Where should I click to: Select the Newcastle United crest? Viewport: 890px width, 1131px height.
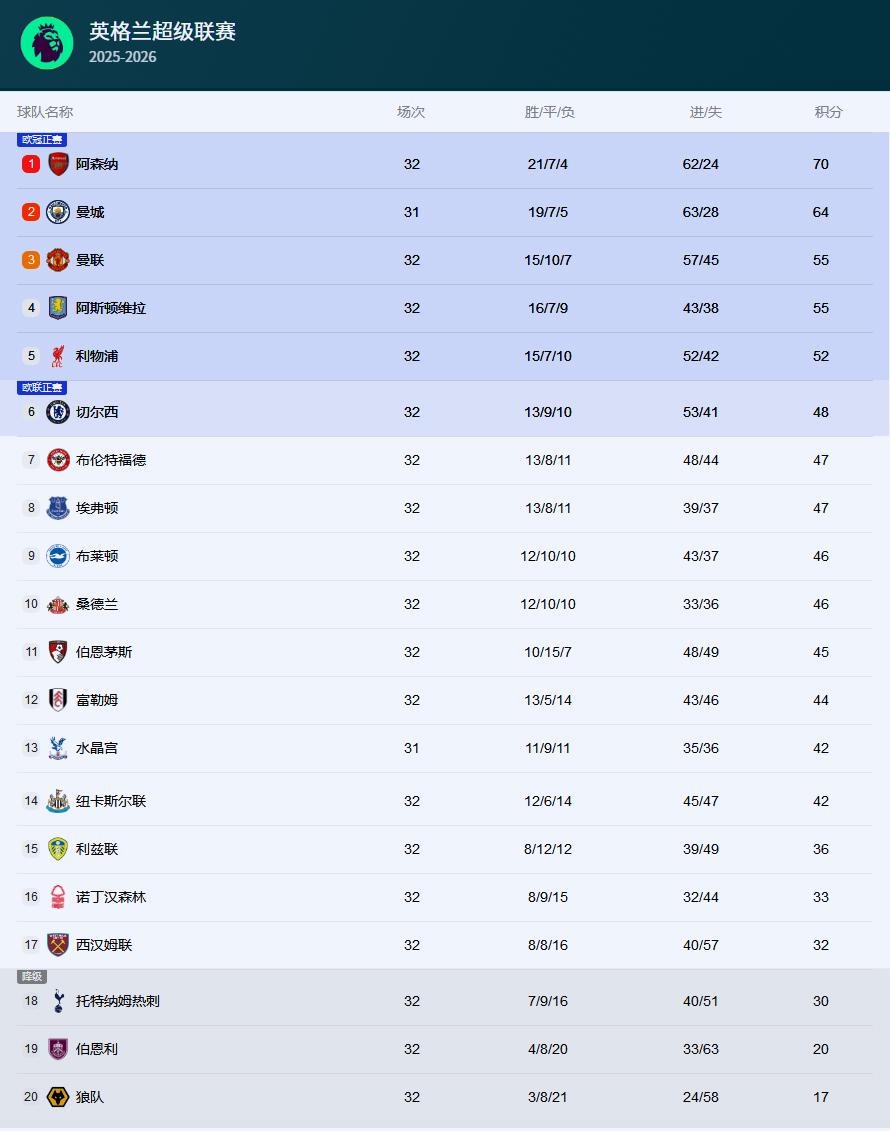58,801
